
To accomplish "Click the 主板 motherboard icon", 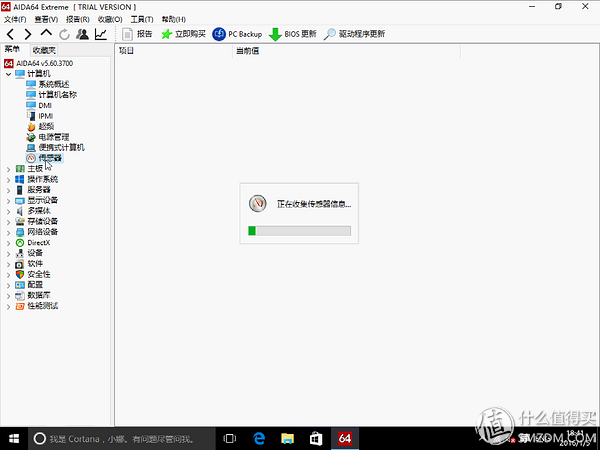I will point(20,169).
